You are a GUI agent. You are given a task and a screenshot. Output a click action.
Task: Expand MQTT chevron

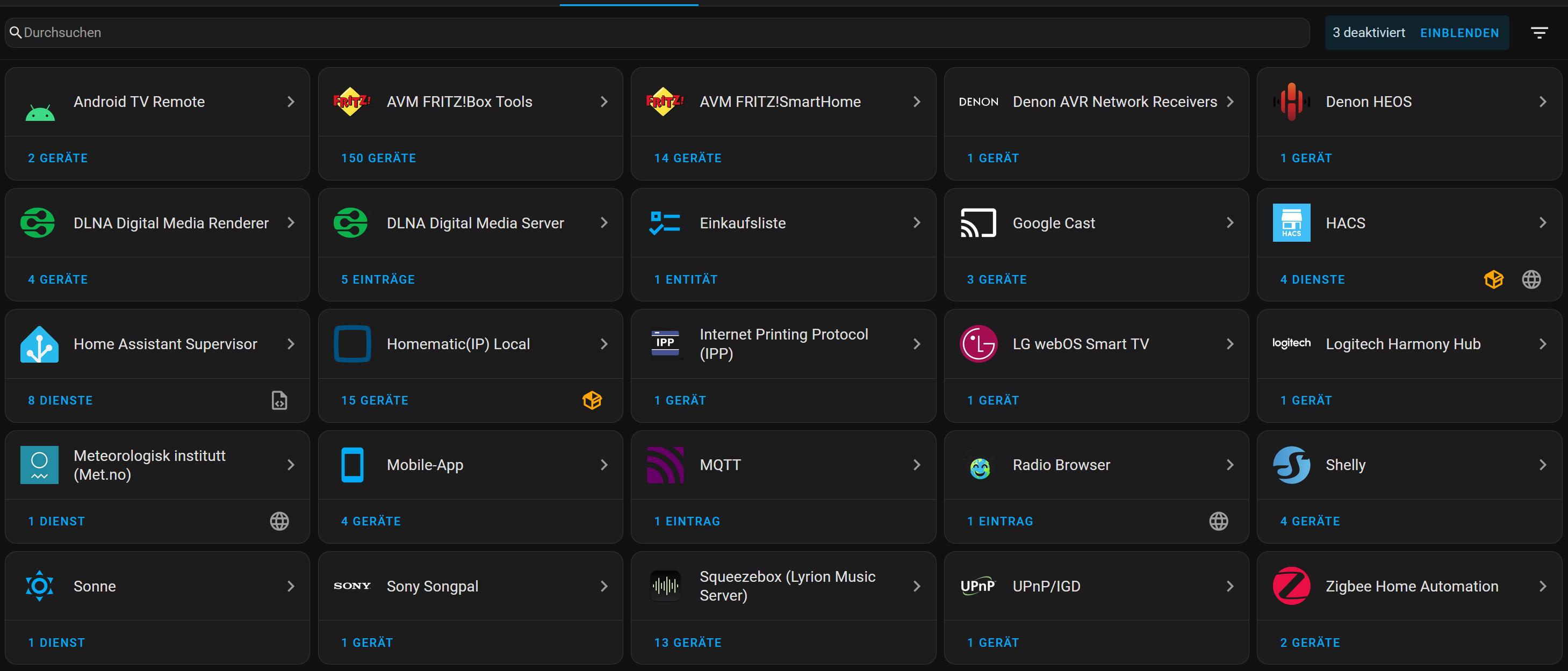click(x=917, y=465)
